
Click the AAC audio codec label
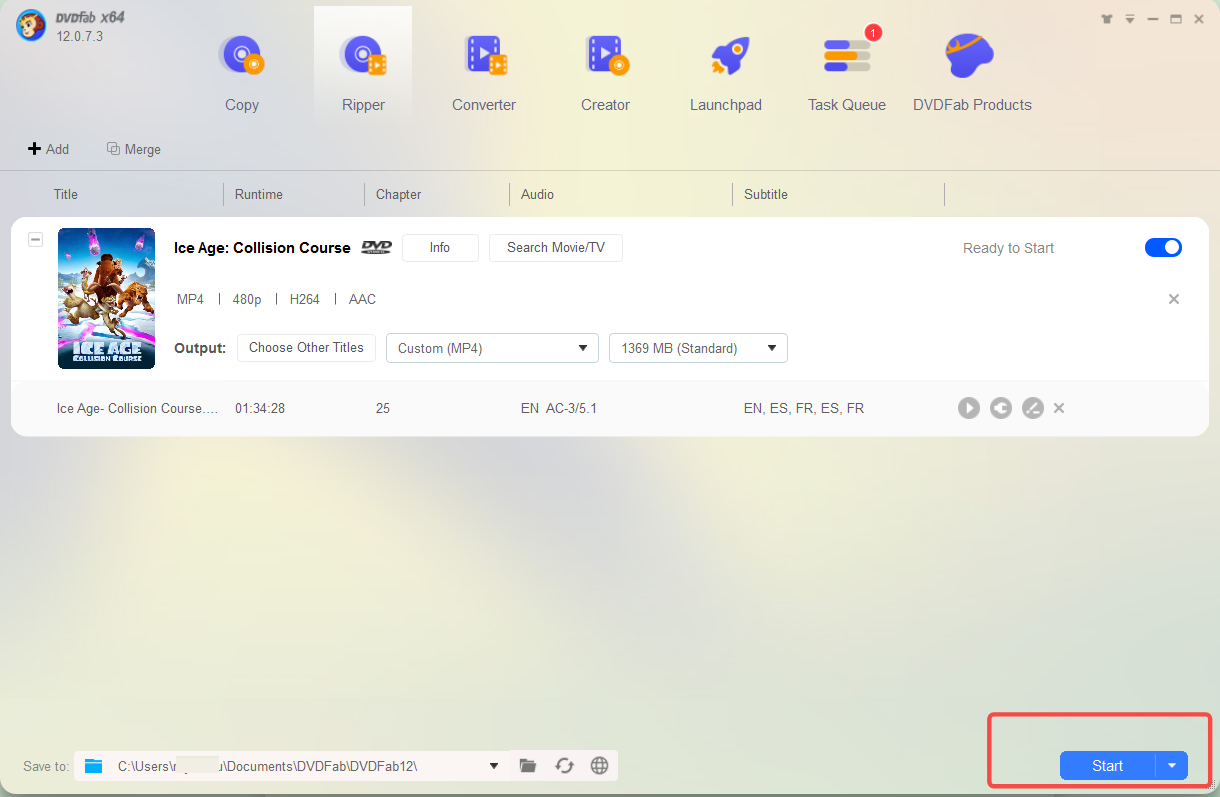coord(363,299)
